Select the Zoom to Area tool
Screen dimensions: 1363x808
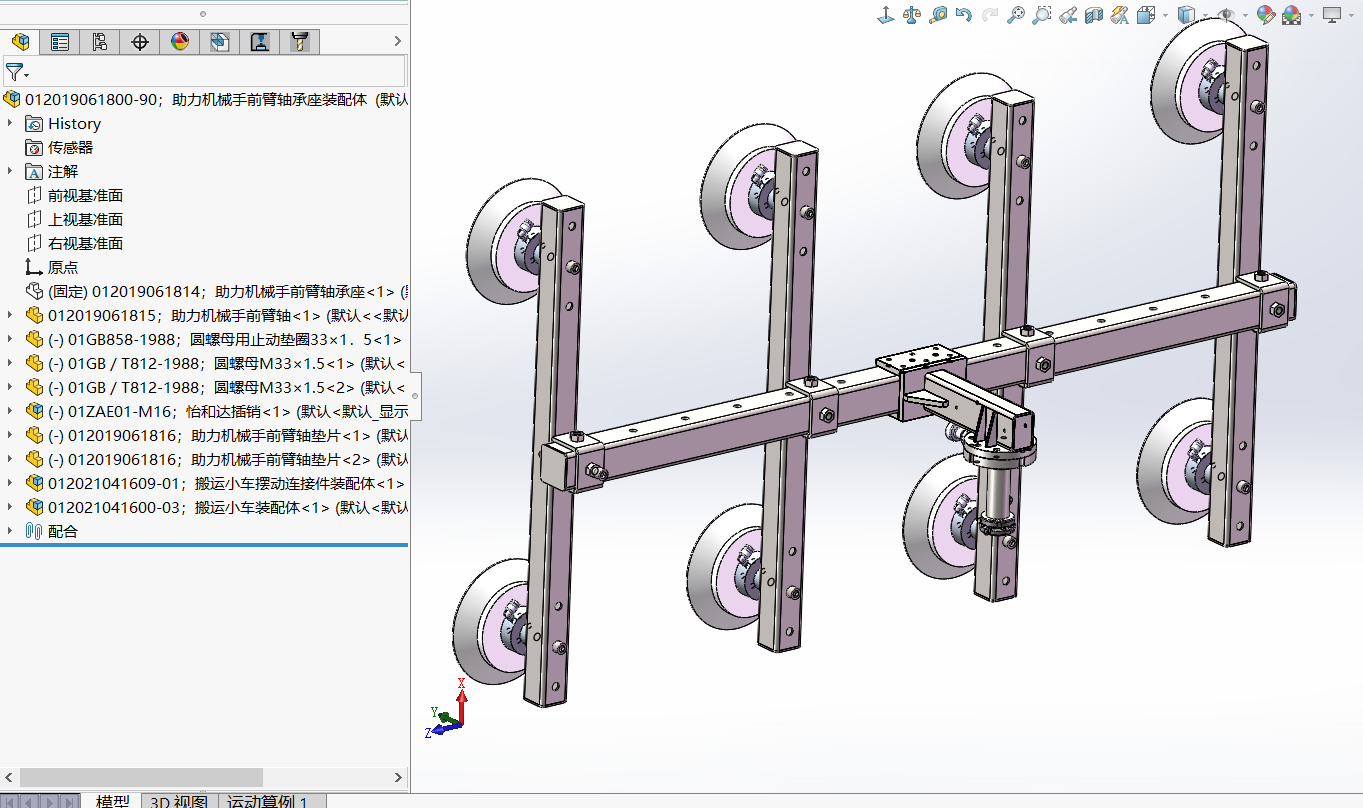[x=1042, y=15]
